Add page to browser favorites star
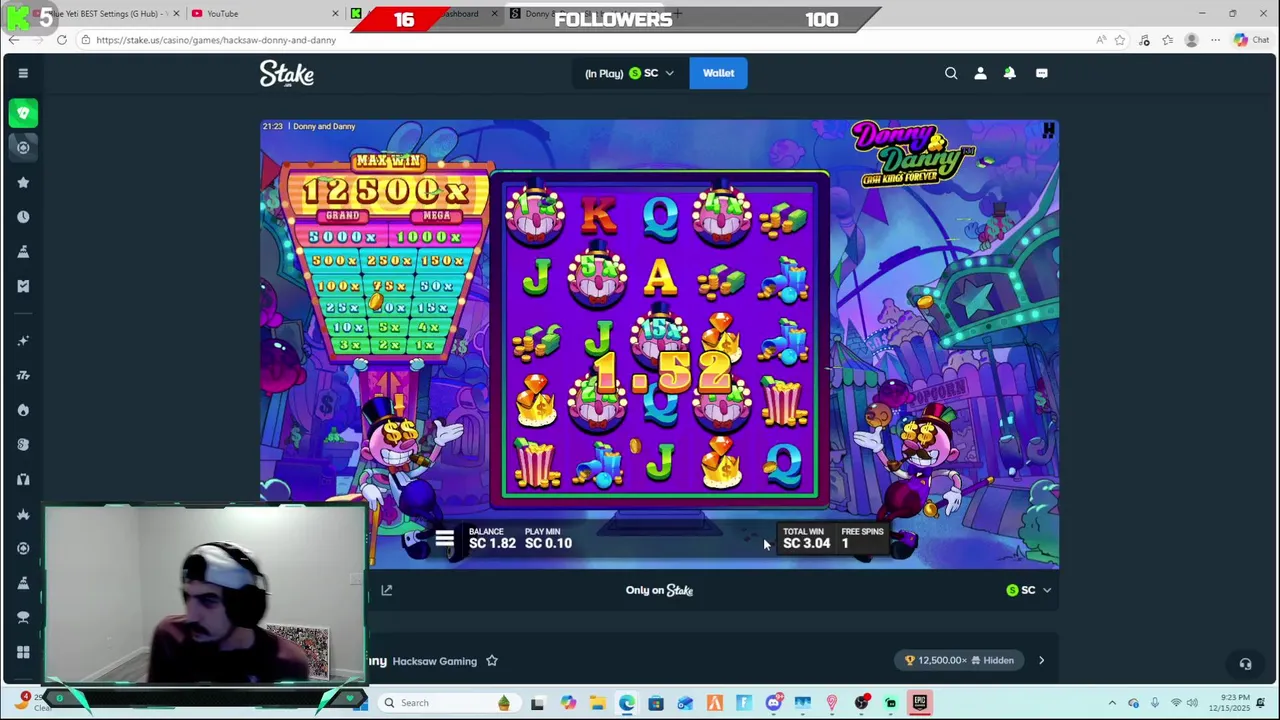 pos(1119,40)
